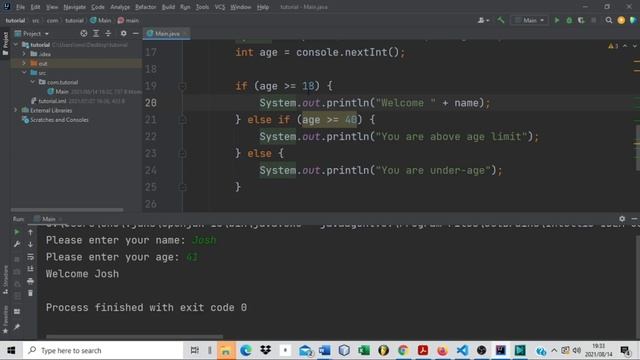Run with coverage shield icon
Image resolution: width=640 pixels, height=360 pixels.
tap(581, 20)
